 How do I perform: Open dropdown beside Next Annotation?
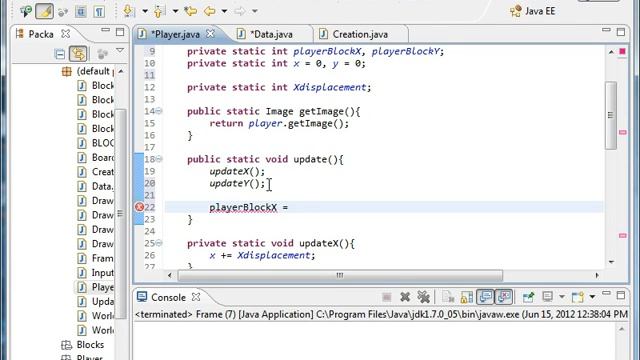point(144,11)
